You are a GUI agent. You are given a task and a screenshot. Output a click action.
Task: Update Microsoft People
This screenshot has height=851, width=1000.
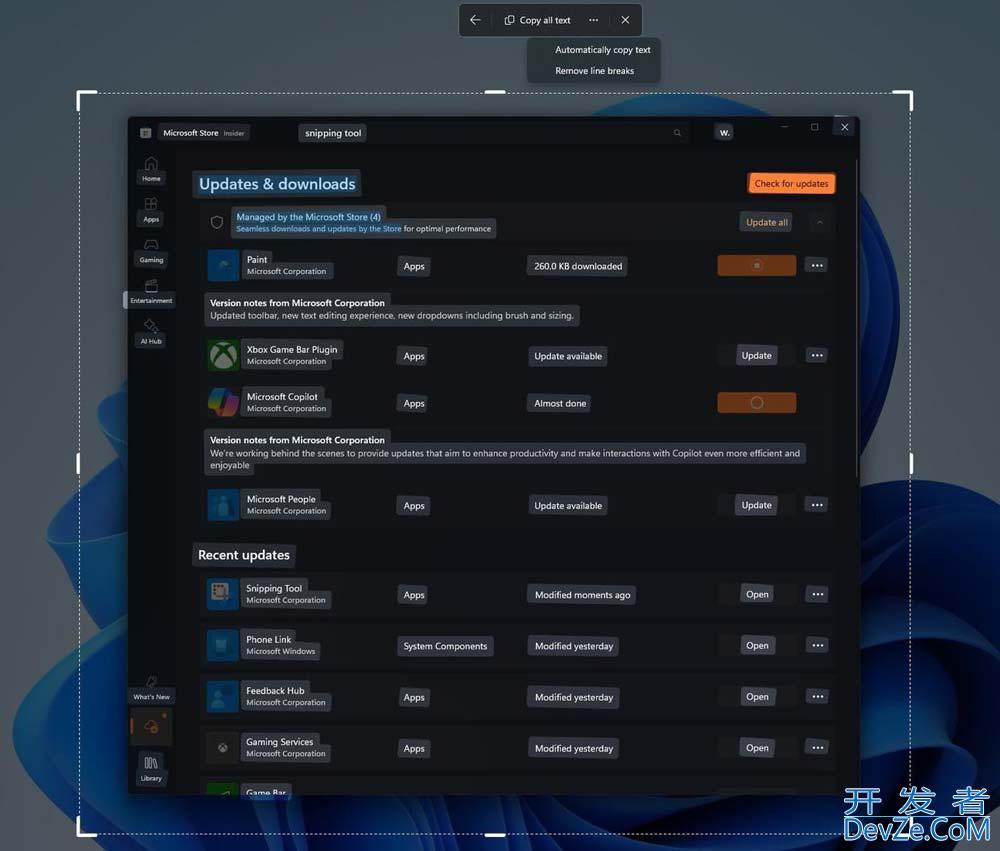[756, 505]
